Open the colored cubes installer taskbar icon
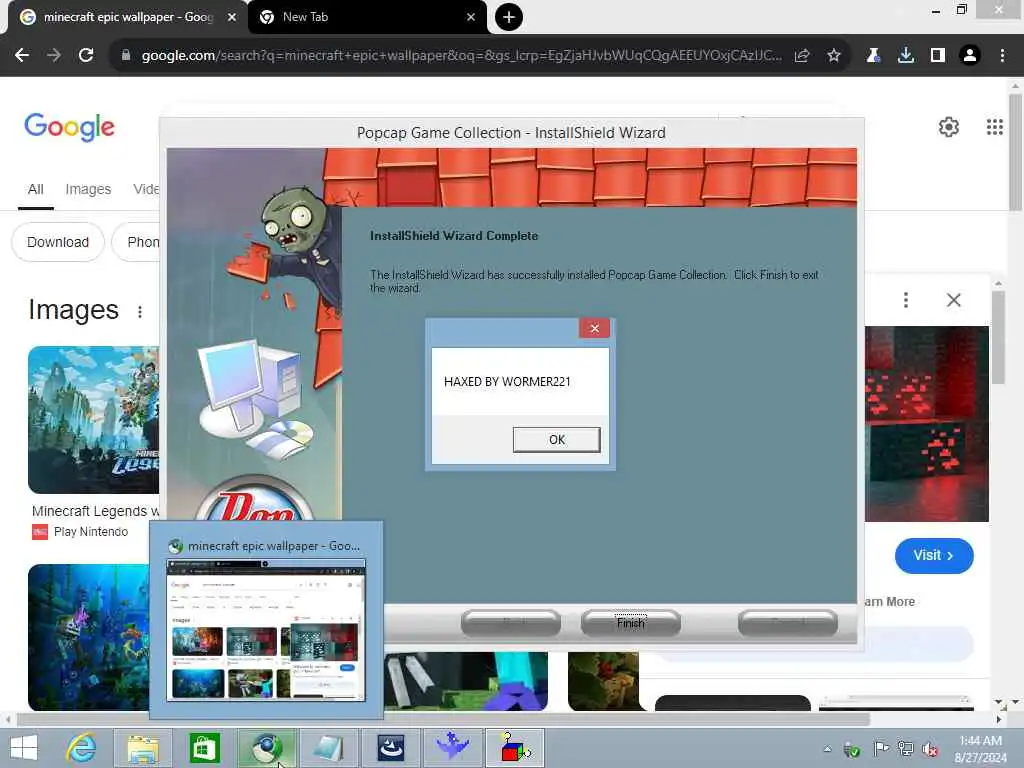 pos(515,748)
